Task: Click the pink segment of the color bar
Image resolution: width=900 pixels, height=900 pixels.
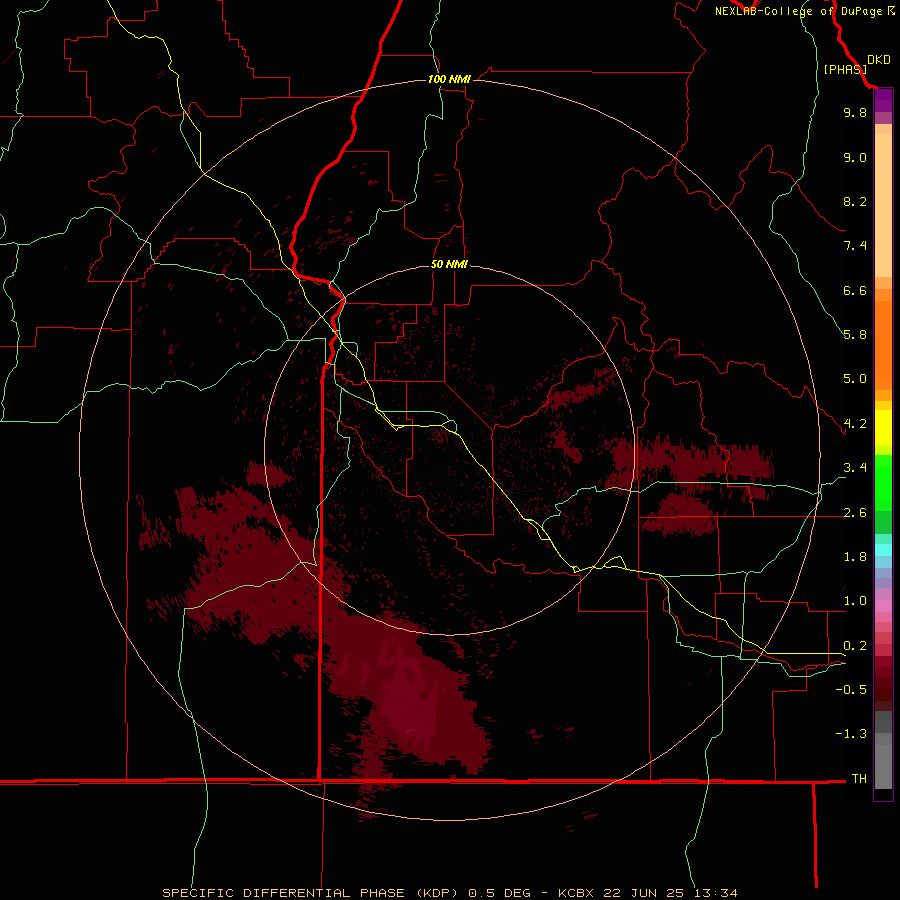Action: (x=883, y=606)
